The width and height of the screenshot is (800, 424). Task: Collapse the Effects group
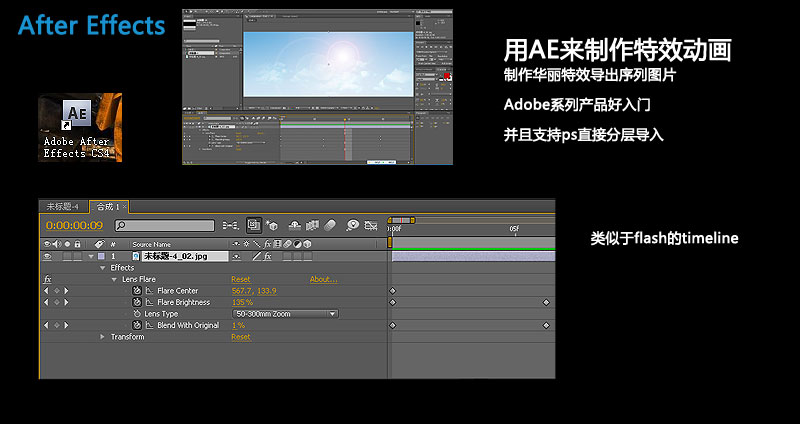pyautogui.click(x=103, y=268)
